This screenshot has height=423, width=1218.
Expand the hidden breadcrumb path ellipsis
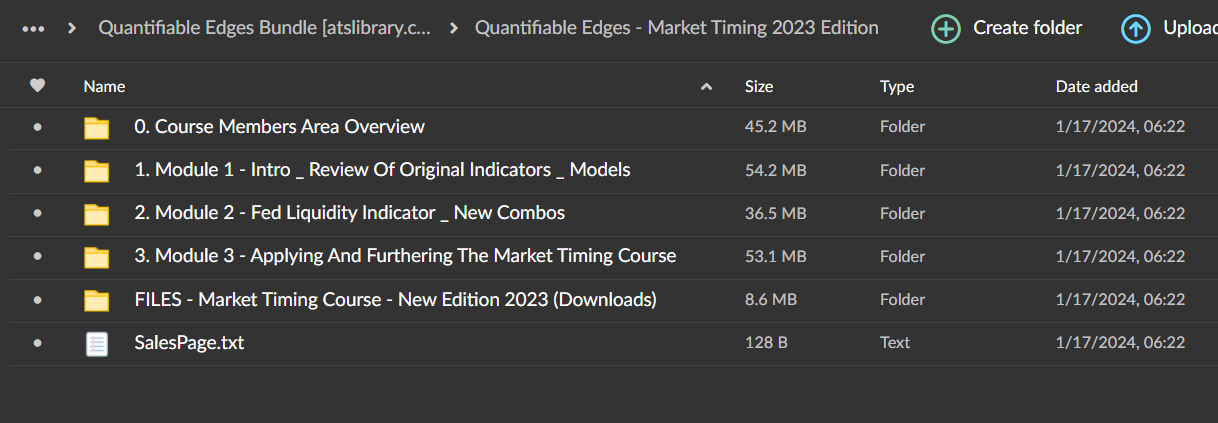click(x=33, y=28)
